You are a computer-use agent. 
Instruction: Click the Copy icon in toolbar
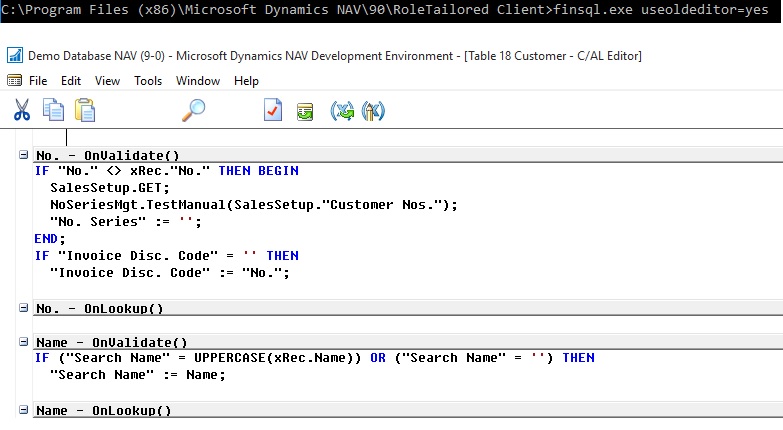54,110
